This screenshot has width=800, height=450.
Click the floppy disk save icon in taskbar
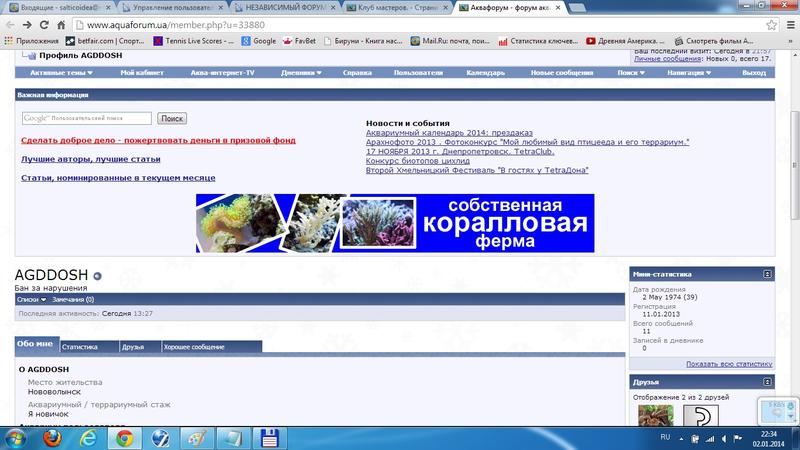[x=267, y=437]
